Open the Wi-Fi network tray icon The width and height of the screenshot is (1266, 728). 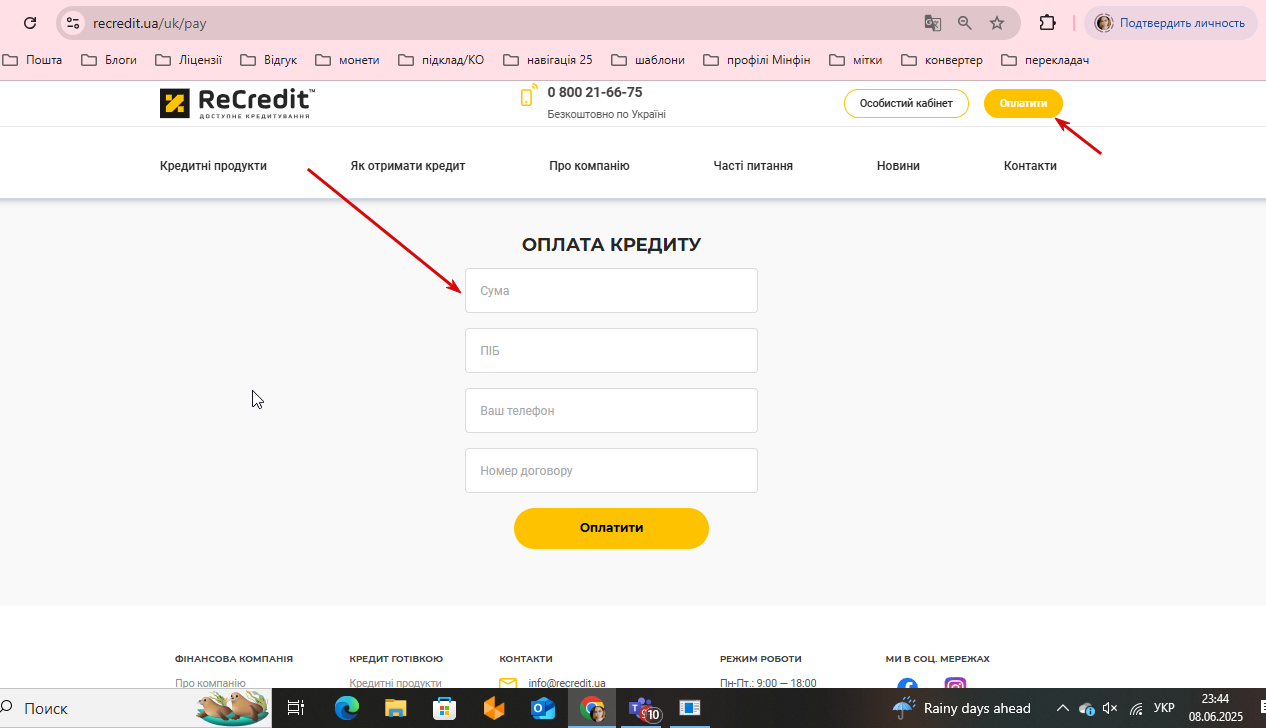click(1136, 708)
